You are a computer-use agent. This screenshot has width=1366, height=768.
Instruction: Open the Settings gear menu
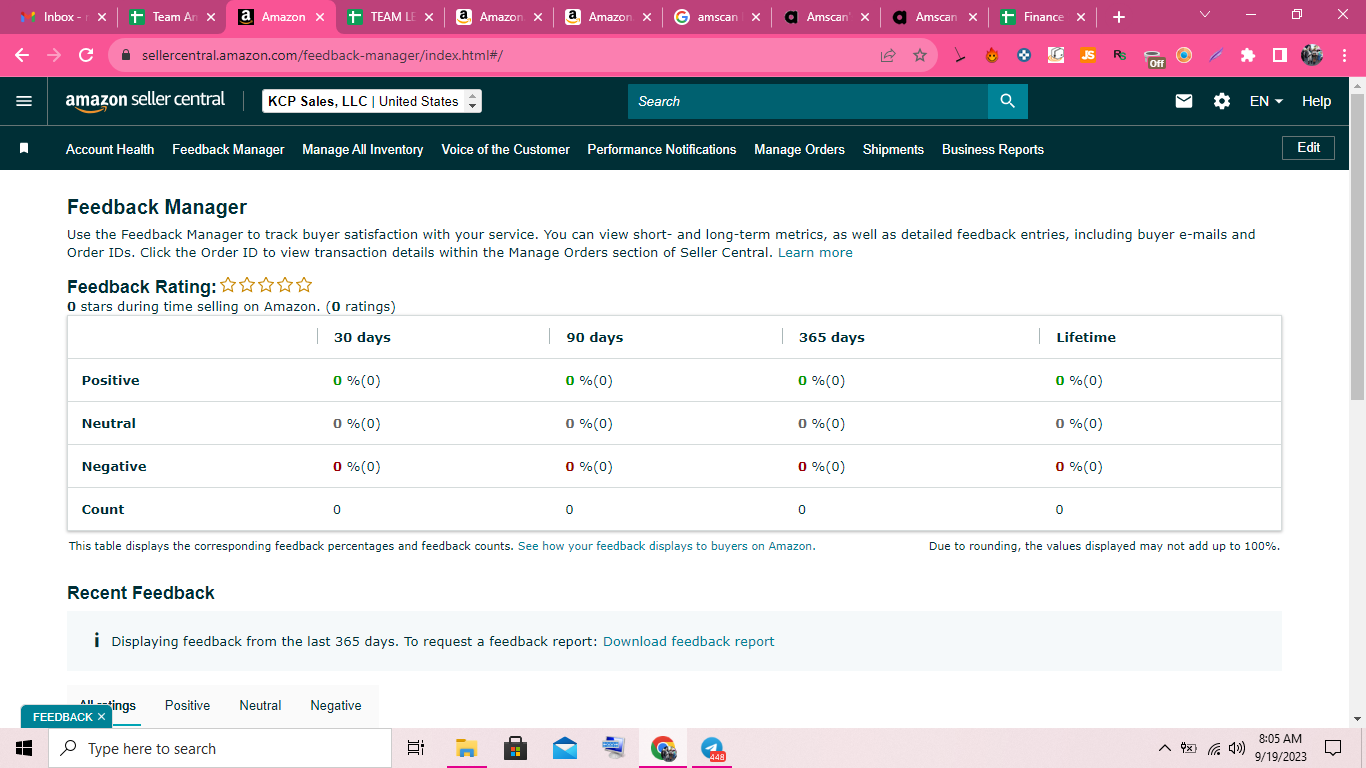tap(1222, 101)
